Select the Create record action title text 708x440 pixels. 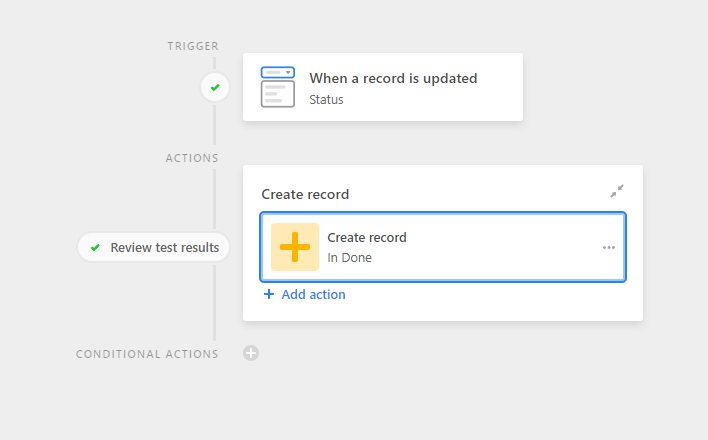pyautogui.click(x=367, y=238)
